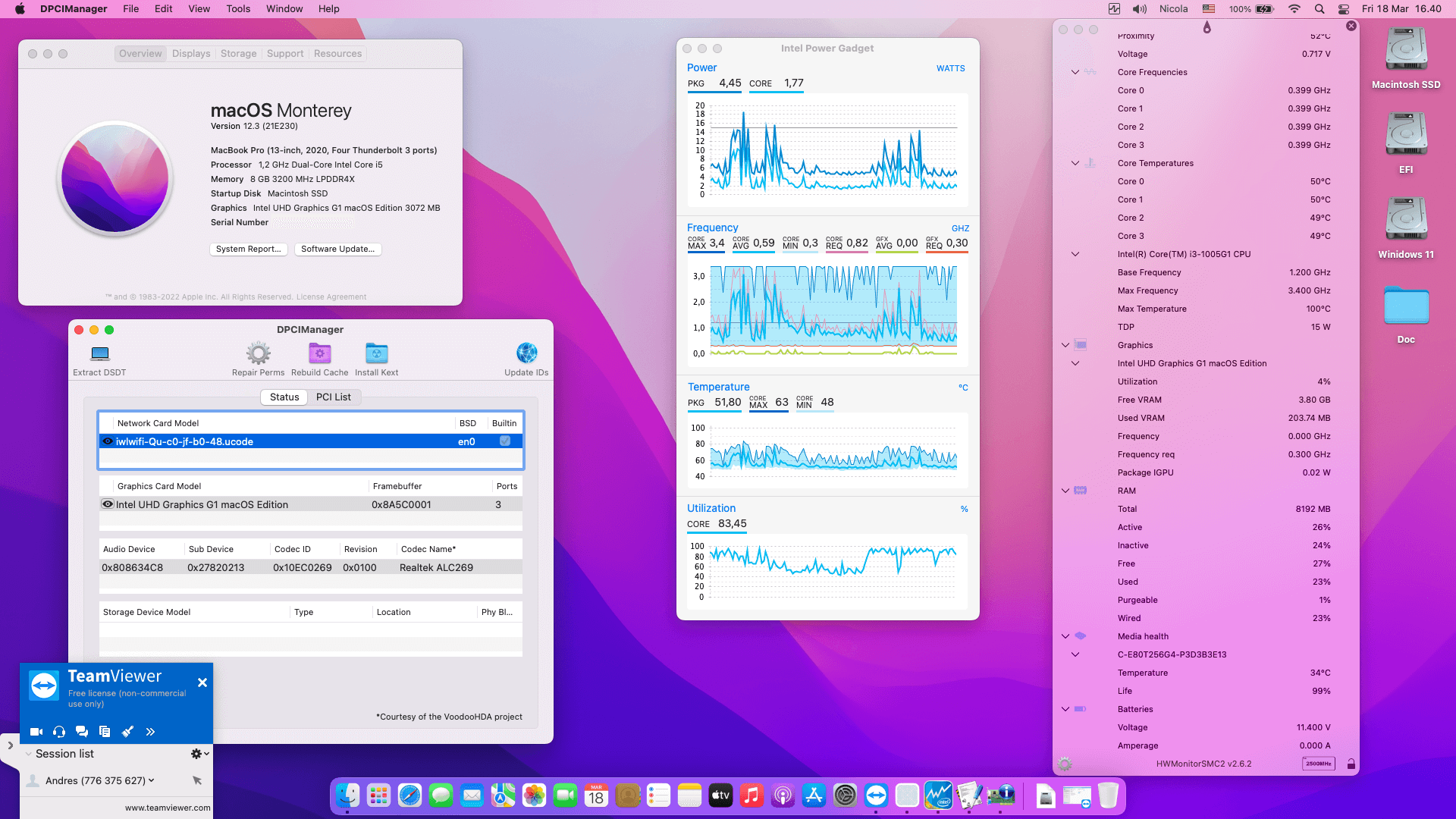Screen dimensions: 1456x819
Task: Open Macintosh SSD desktop drive
Action: click(x=1406, y=58)
